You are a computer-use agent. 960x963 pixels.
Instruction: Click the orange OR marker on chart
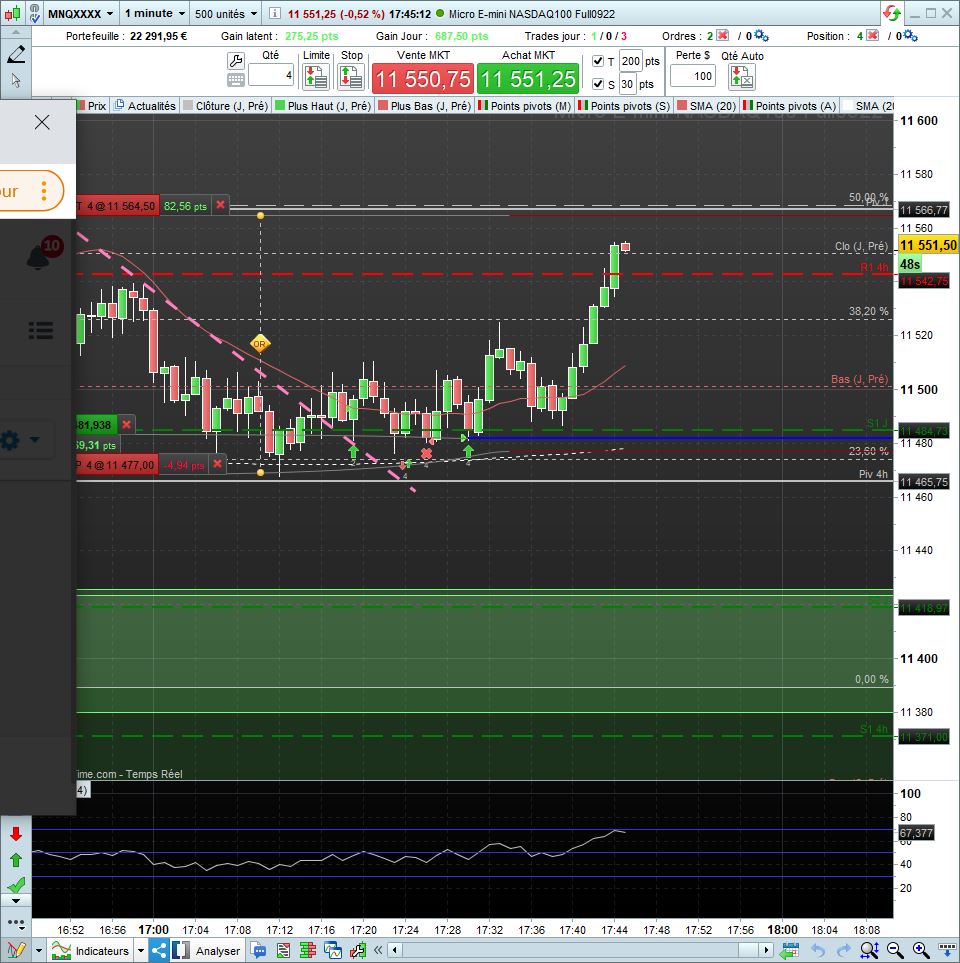(260, 344)
